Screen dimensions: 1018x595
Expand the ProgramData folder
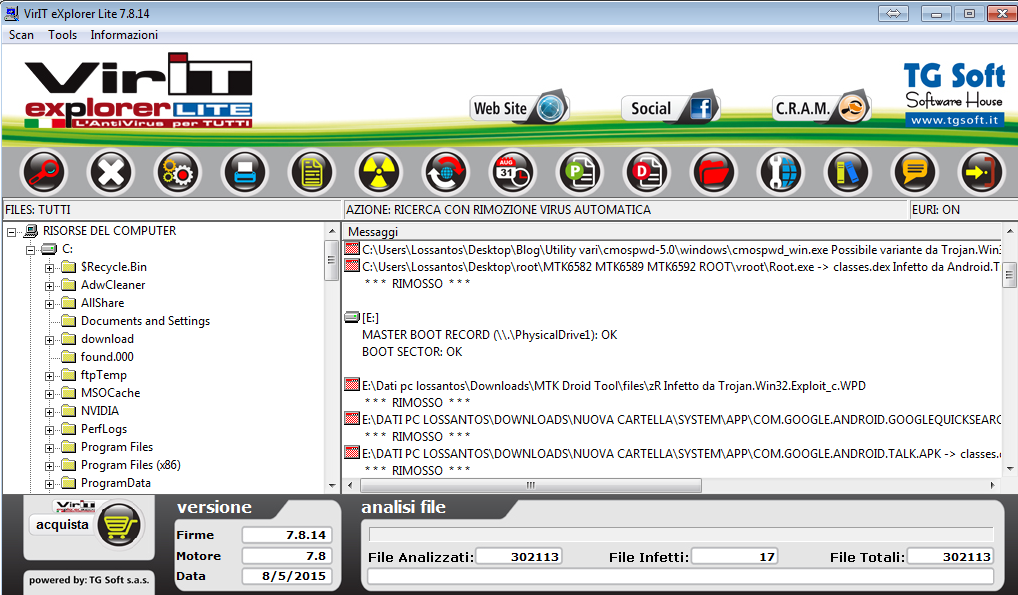pos(49,484)
